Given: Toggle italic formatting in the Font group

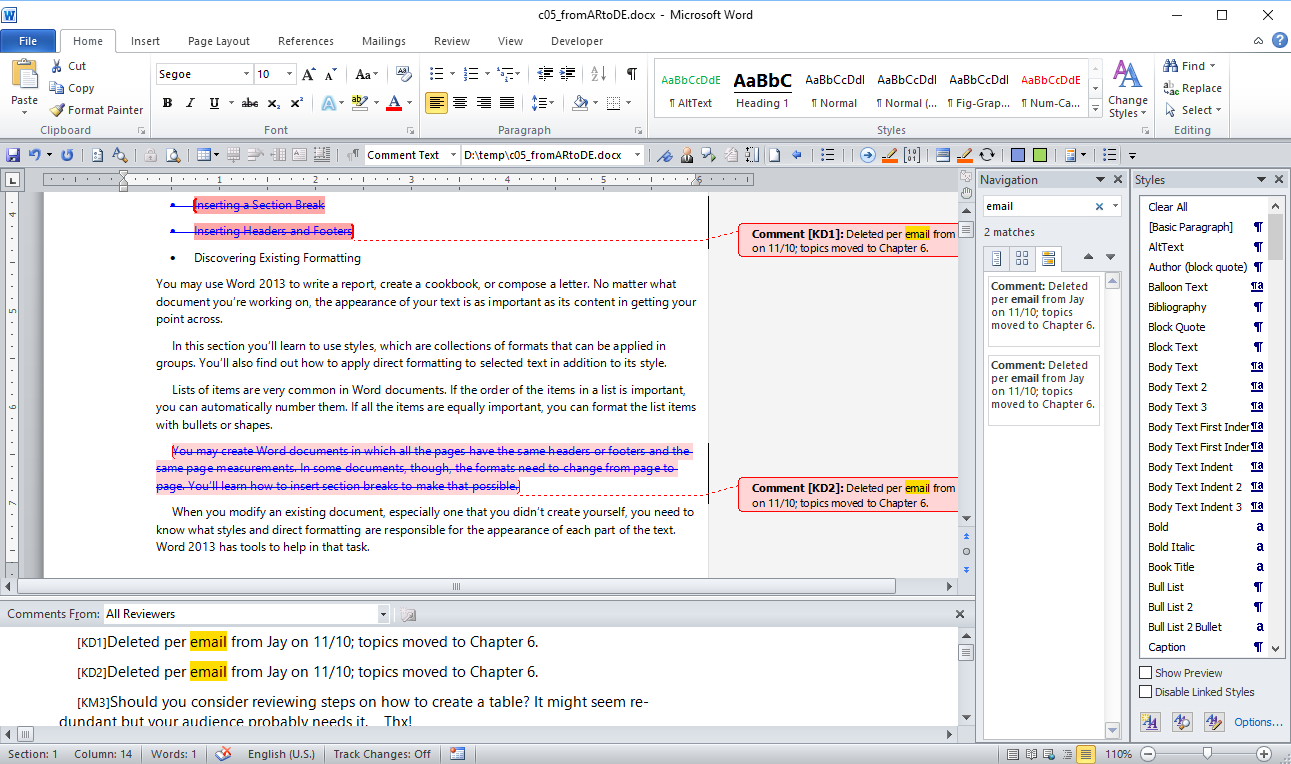Looking at the screenshot, I should (190, 103).
